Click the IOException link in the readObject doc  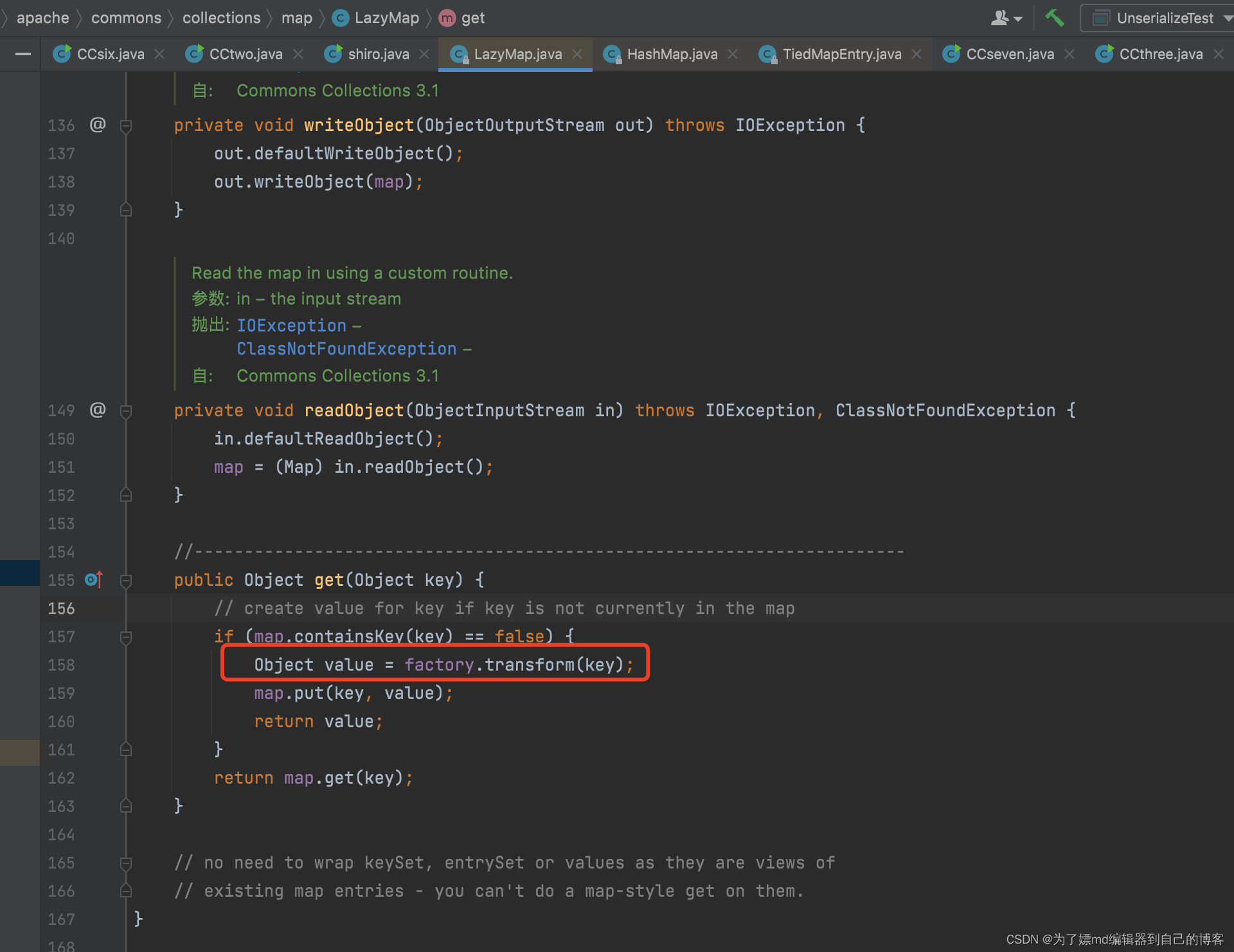point(292,326)
